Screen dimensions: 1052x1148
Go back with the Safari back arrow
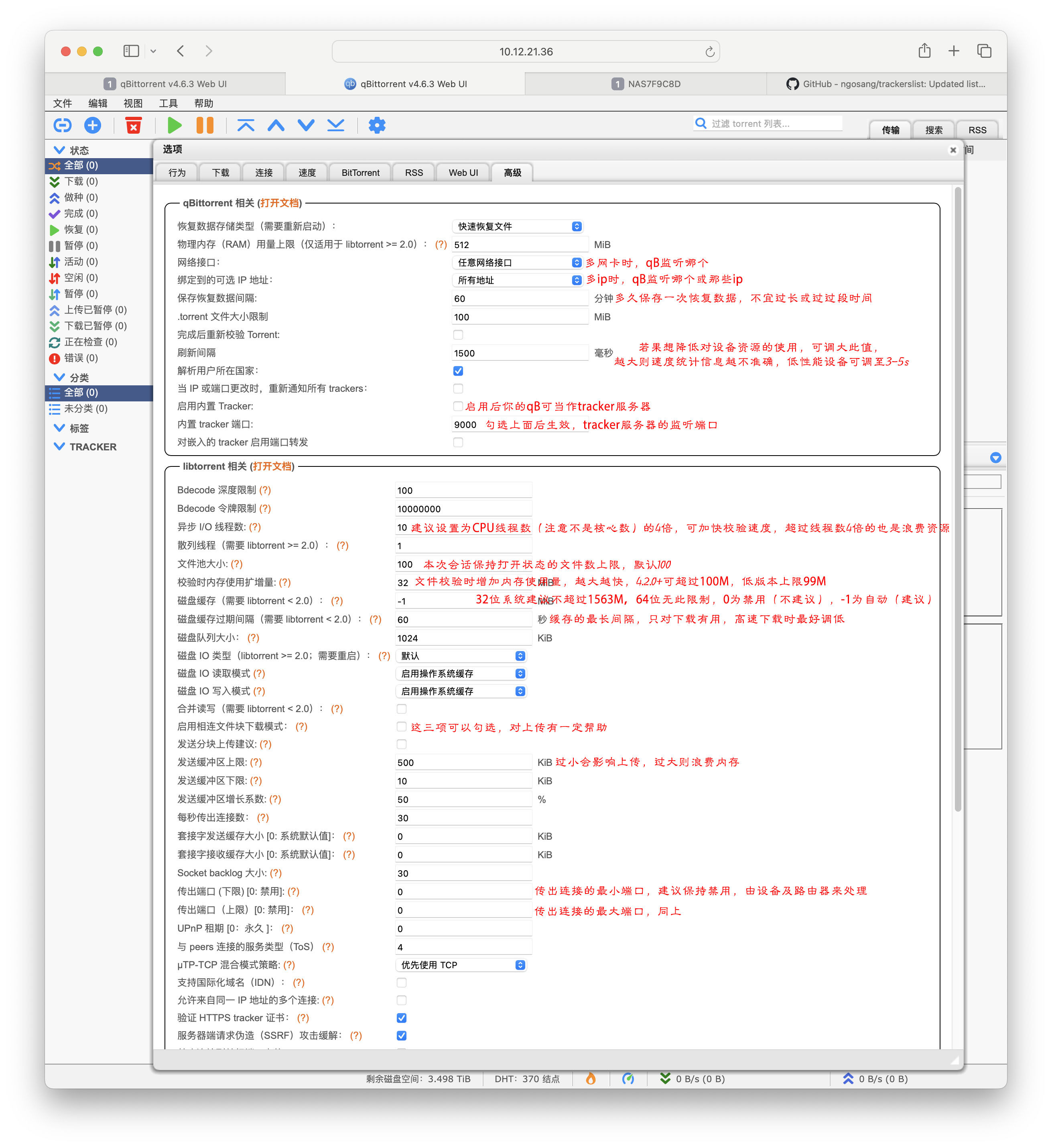tap(181, 51)
